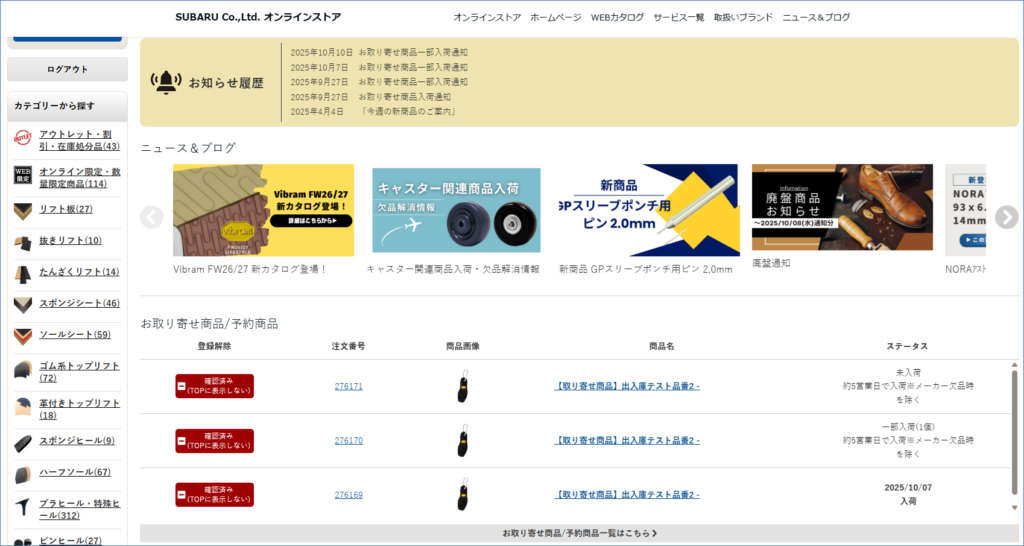The width and height of the screenshot is (1024, 546).
Task: Click the outlet category icon in sidebar
Action: point(23,139)
